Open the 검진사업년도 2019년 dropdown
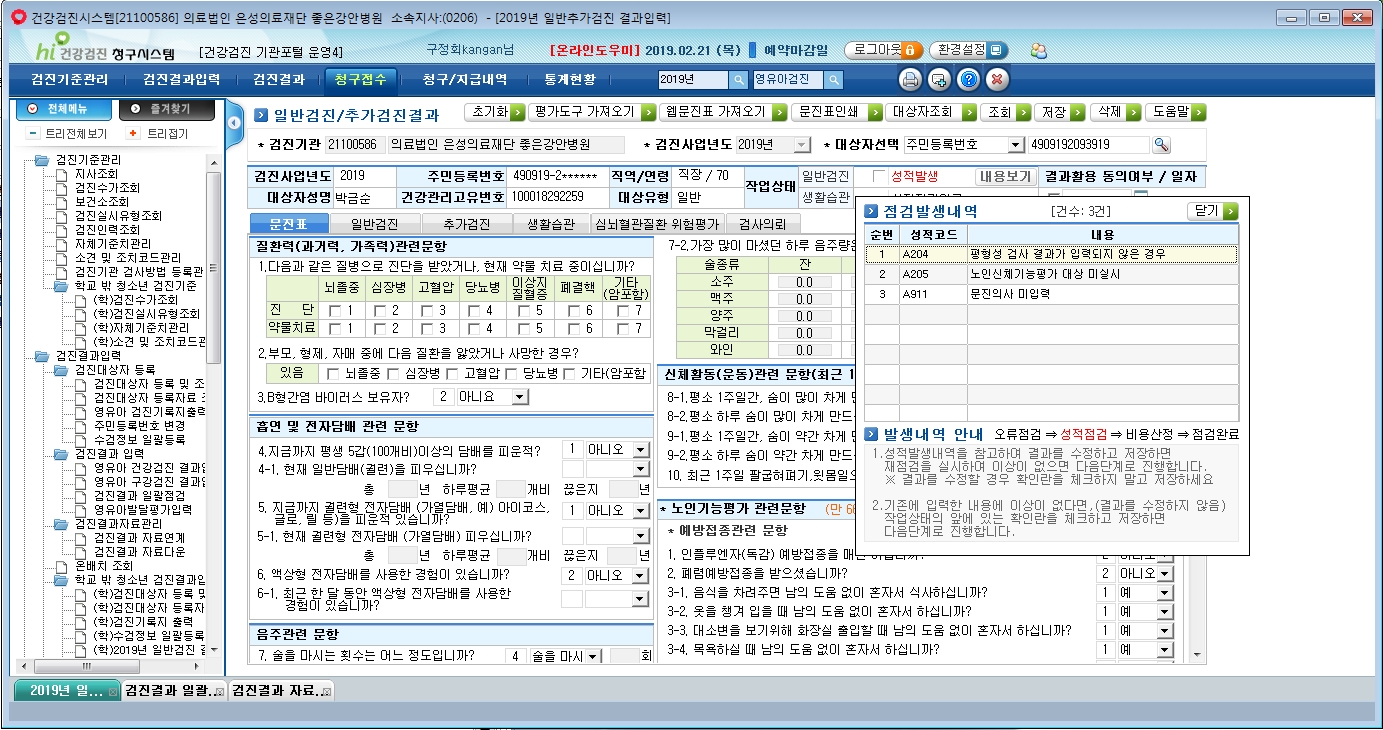1383x730 pixels. pyautogui.click(x=802, y=145)
